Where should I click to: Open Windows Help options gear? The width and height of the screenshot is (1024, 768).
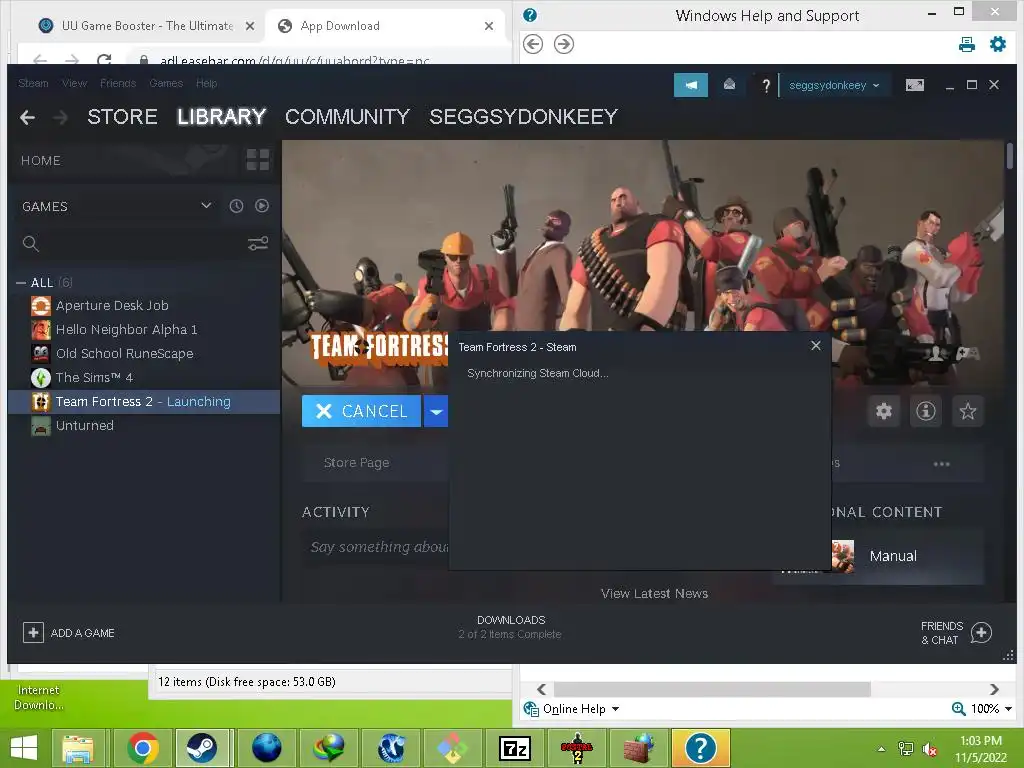(998, 44)
